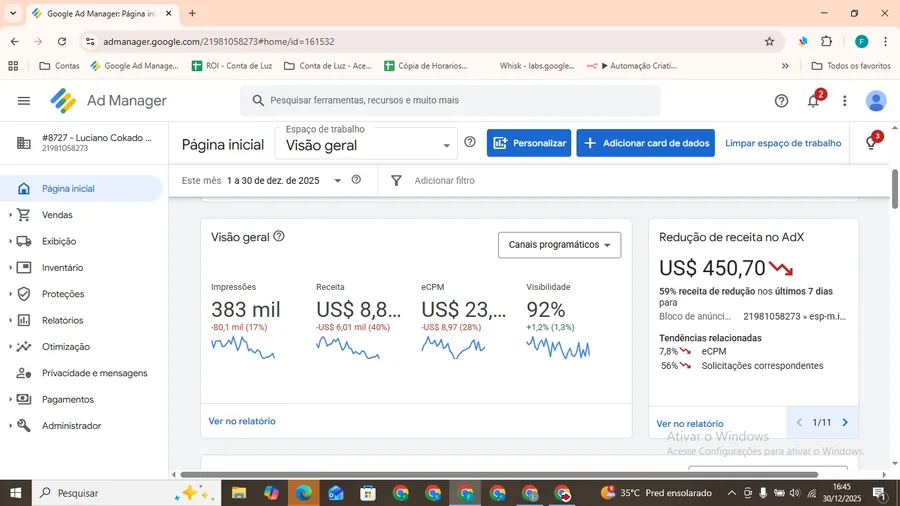Expand the Inventário tree arrow
Image resolution: width=900 pixels, height=506 pixels.
10,267
